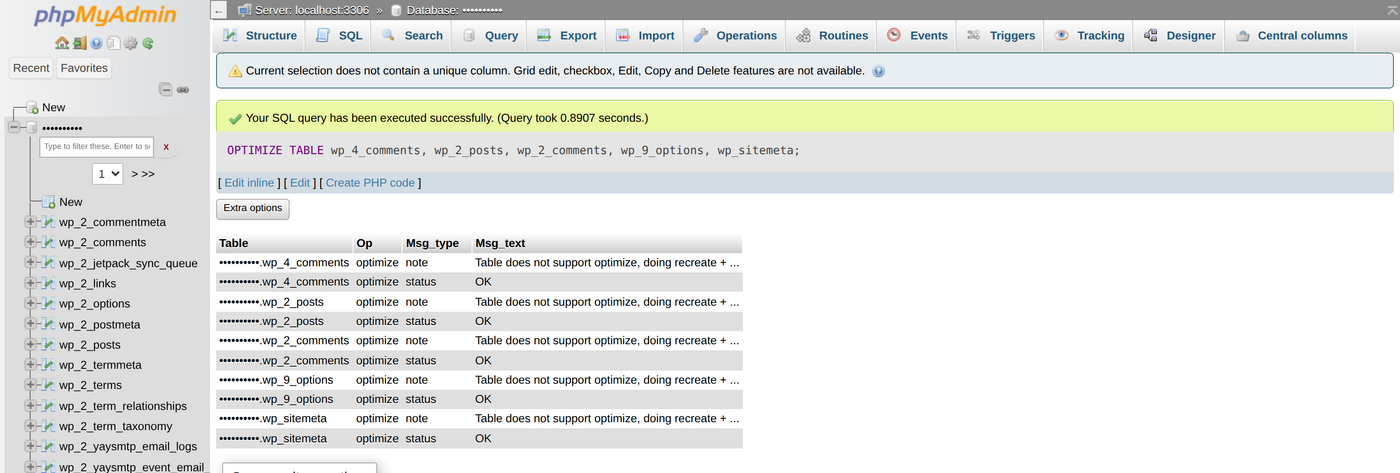Click table icon of wp_2_commentmeta

pos(48,222)
